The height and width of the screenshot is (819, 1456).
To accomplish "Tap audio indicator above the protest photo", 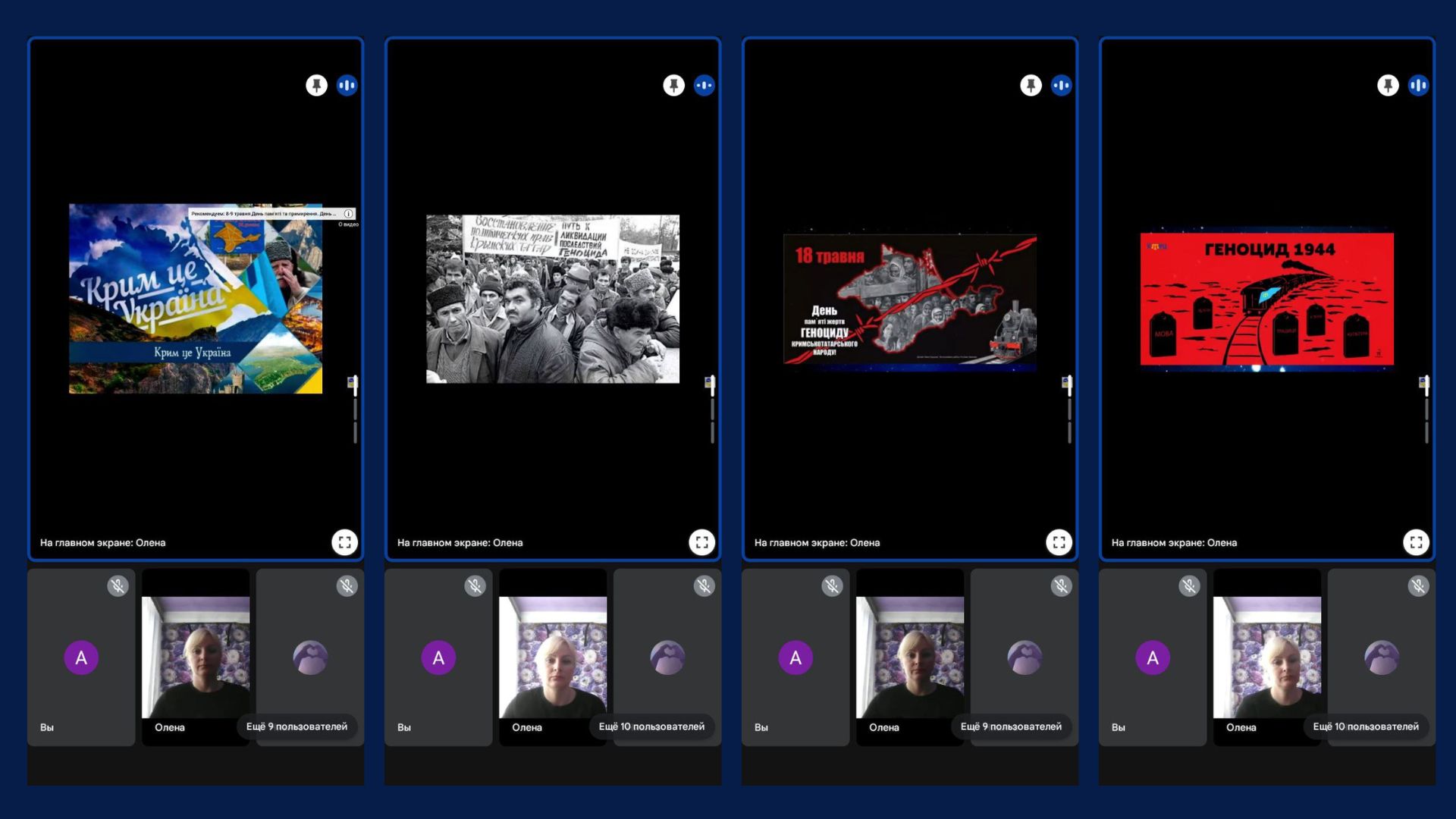I will tap(704, 85).
